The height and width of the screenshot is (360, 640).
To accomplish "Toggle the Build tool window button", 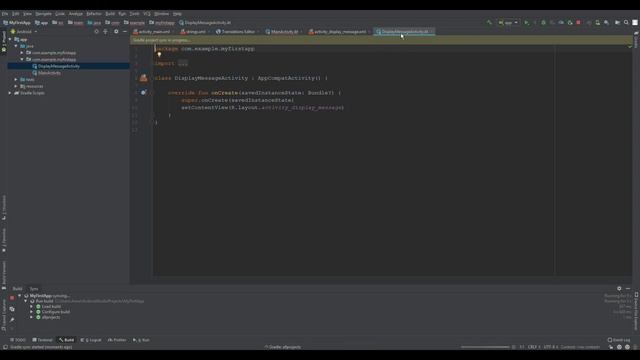I will pyautogui.click(x=67, y=340).
